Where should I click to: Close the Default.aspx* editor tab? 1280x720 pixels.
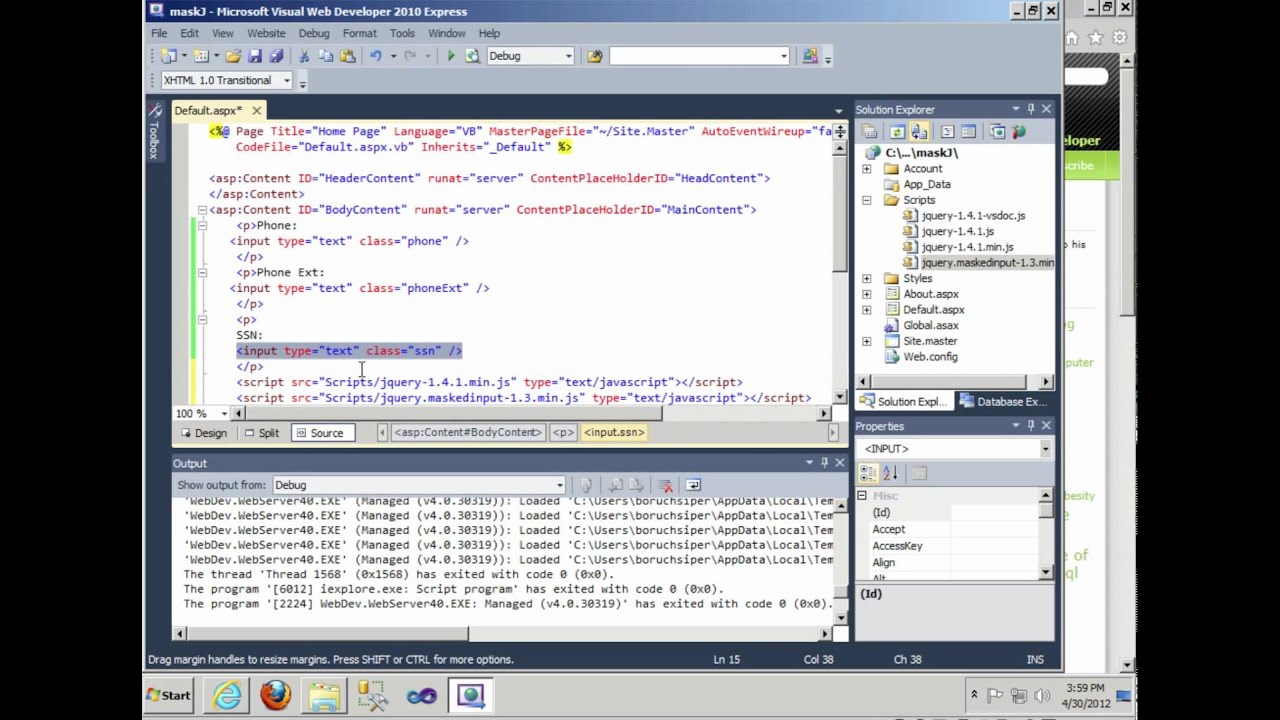(x=256, y=110)
